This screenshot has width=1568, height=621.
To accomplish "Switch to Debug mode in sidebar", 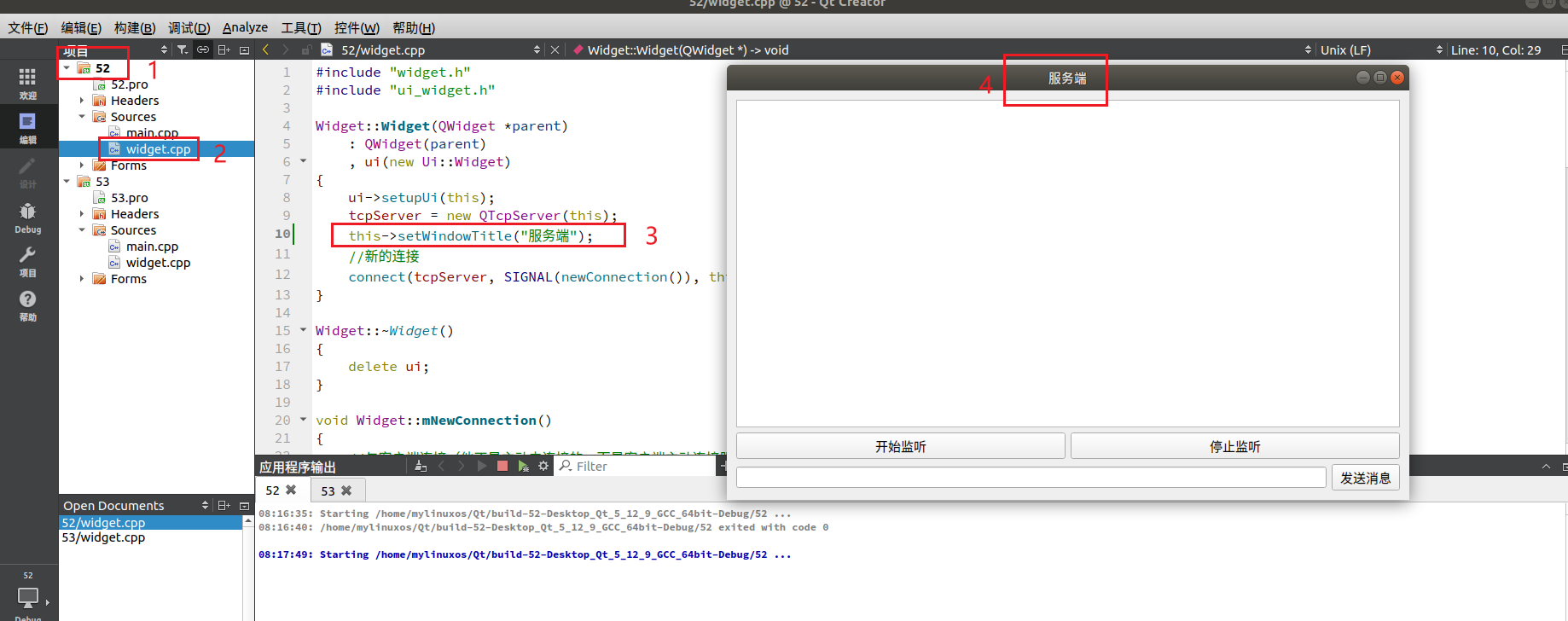I will (x=27, y=218).
